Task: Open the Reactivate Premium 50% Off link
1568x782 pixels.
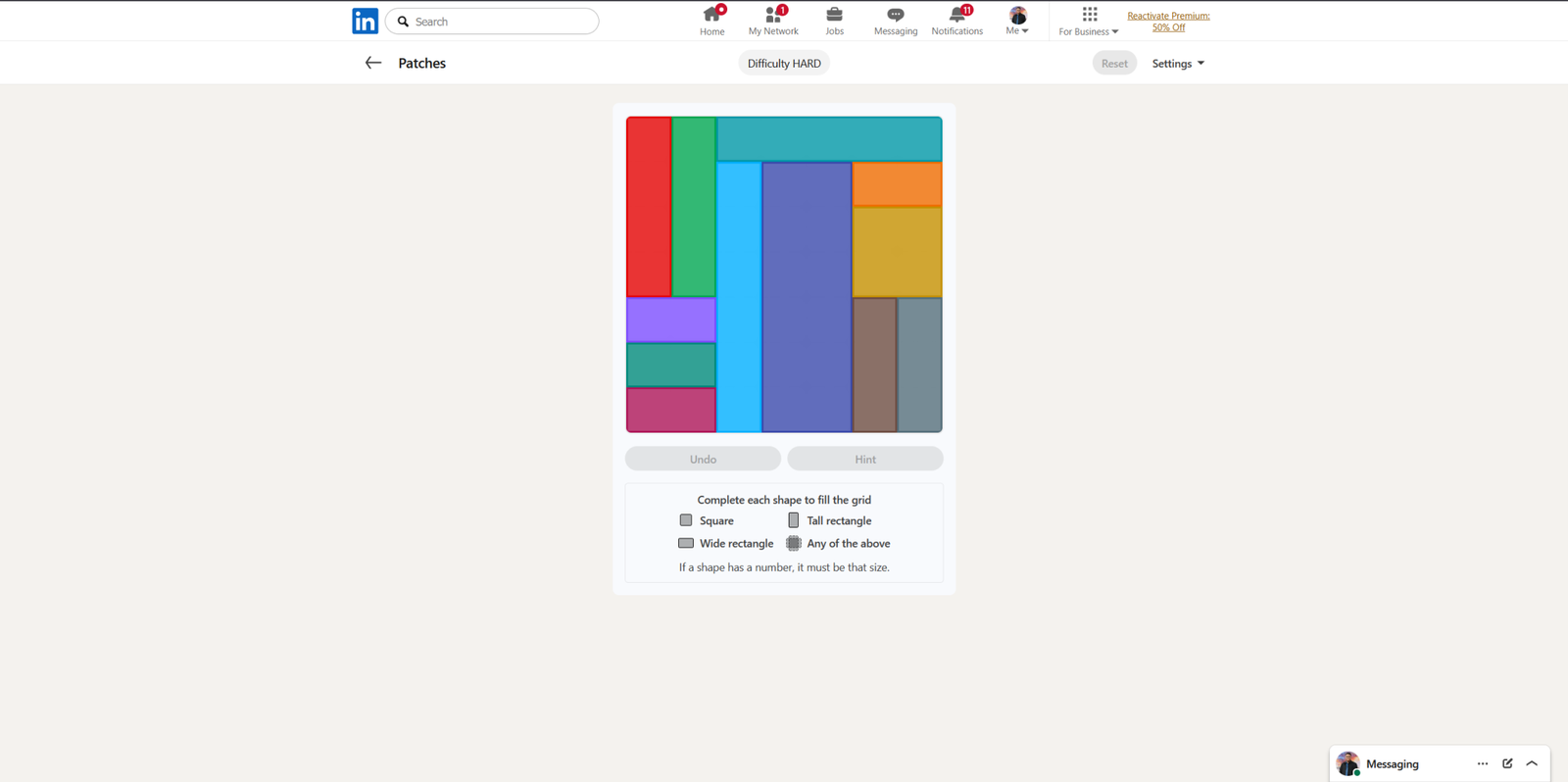Action: (1168, 22)
